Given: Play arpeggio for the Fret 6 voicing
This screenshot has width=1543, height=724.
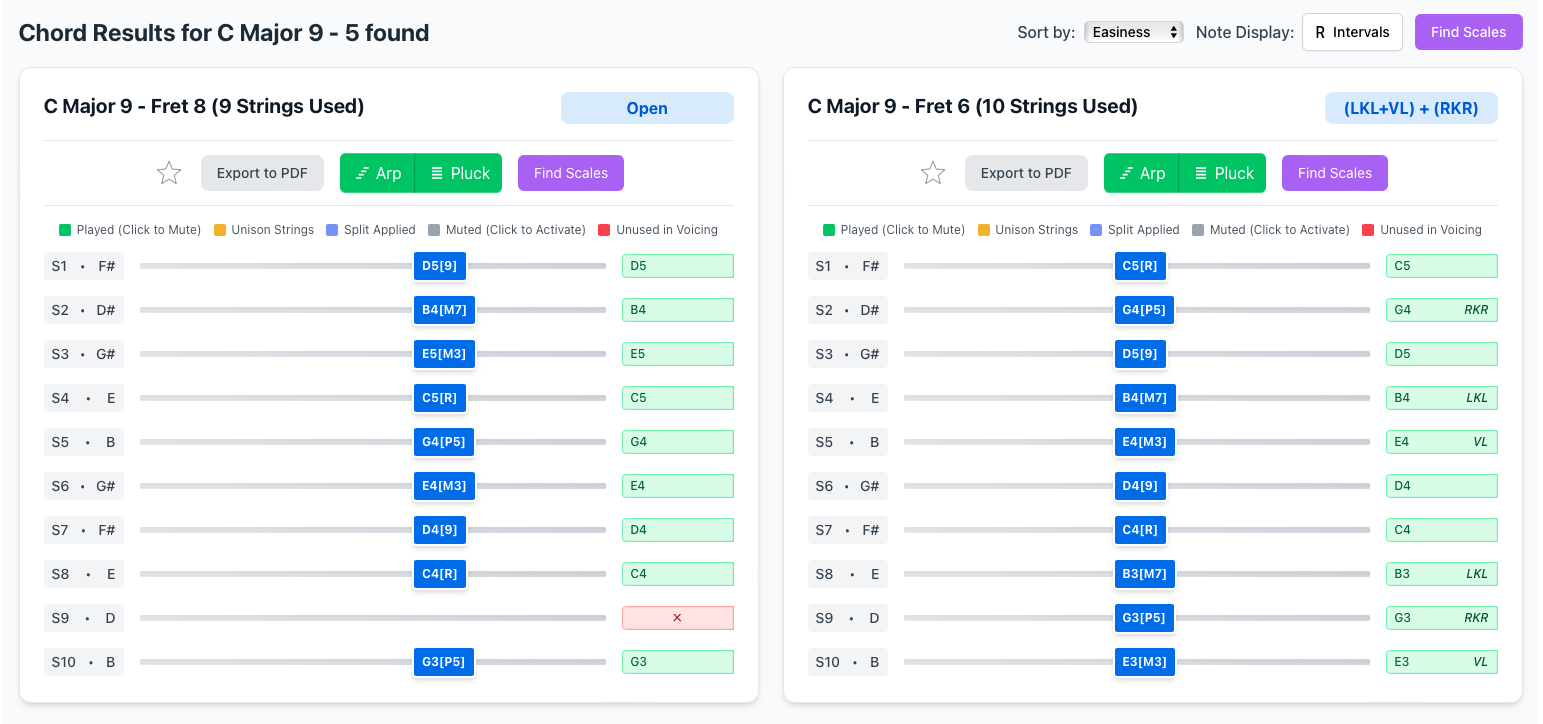Looking at the screenshot, I should (1141, 173).
